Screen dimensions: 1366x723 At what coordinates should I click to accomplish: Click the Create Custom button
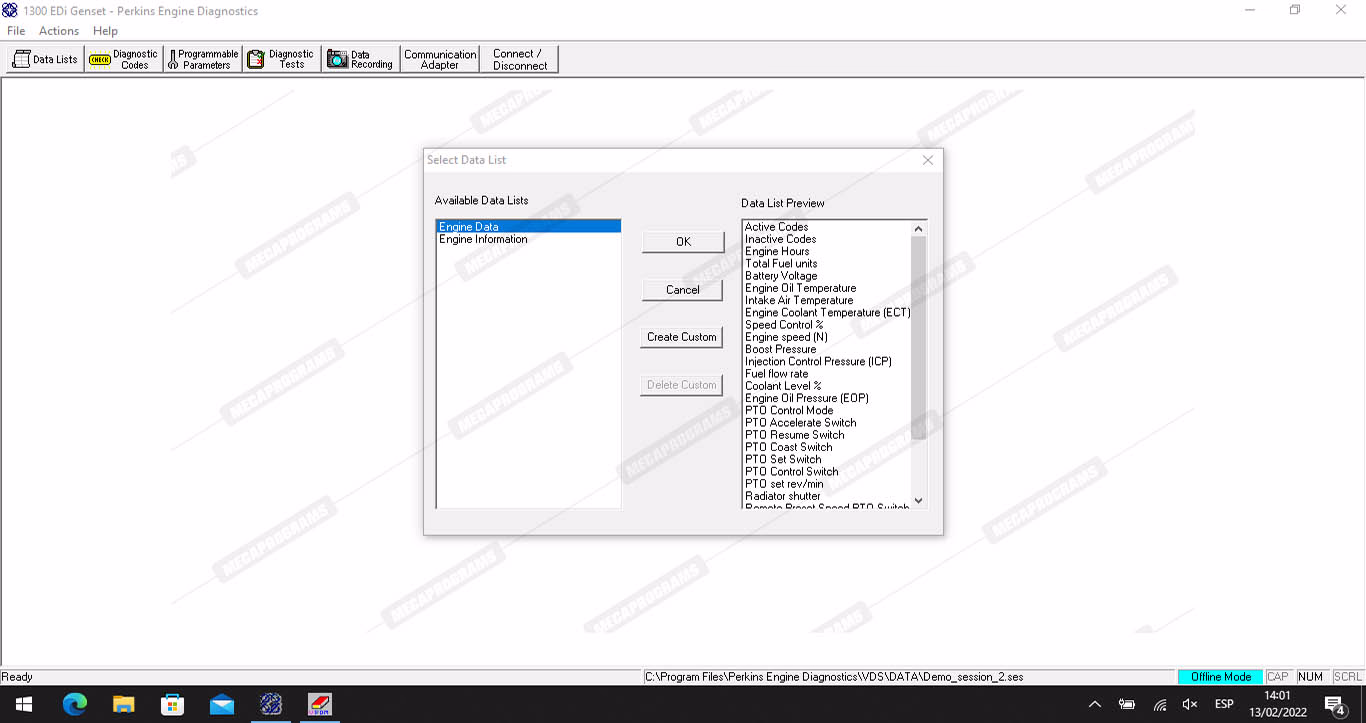click(x=682, y=337)
